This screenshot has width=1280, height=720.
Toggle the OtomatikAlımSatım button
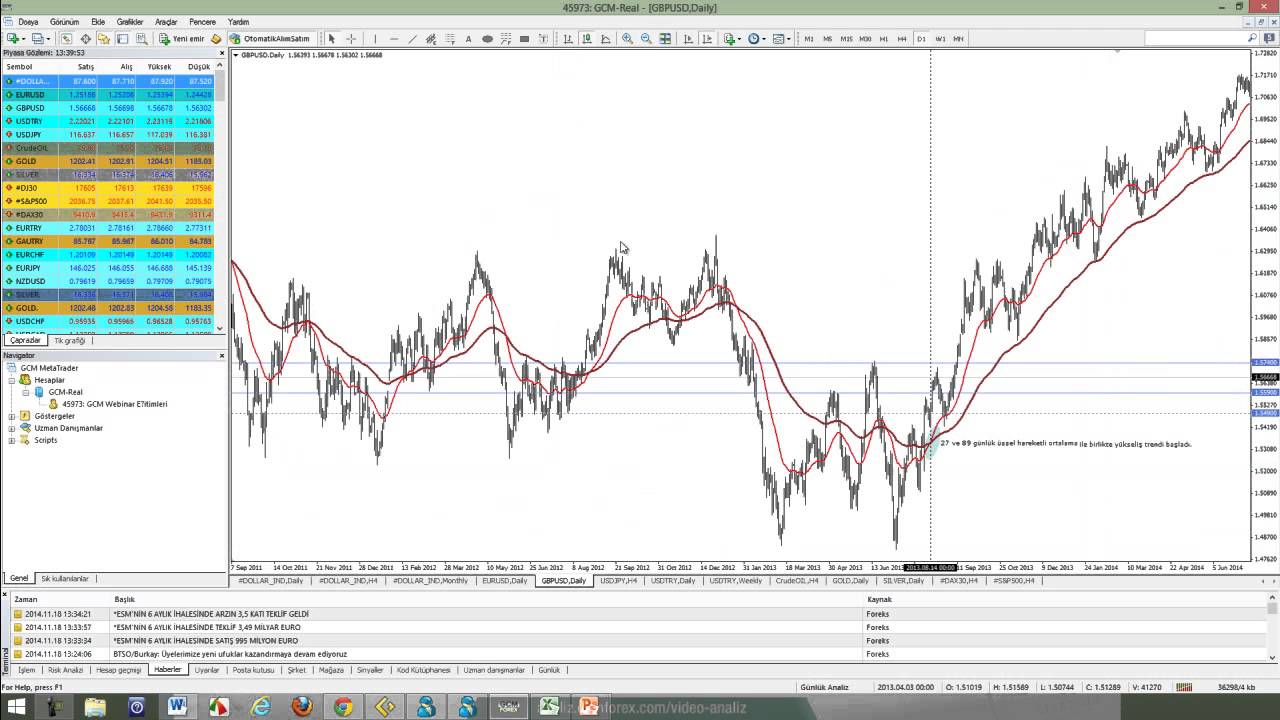coord(270,39)
